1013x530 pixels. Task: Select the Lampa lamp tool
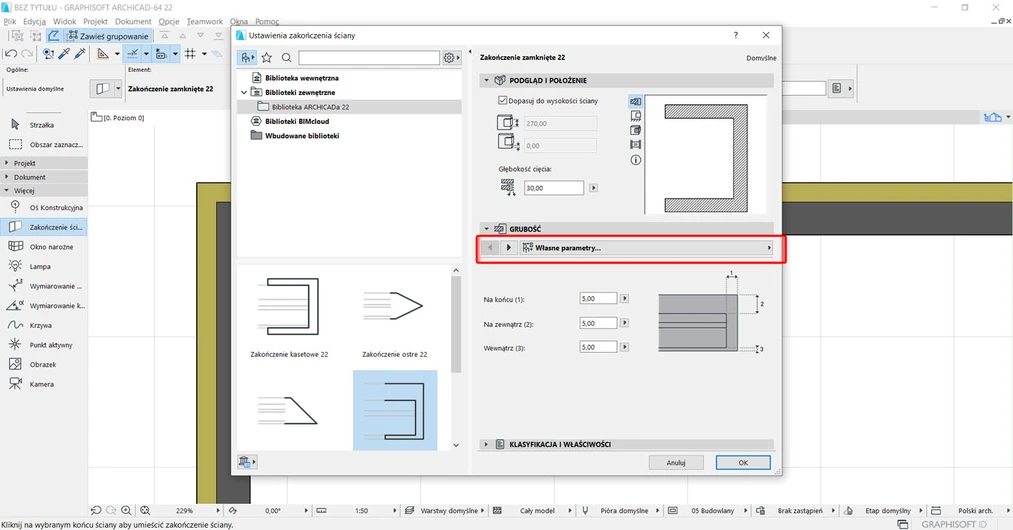click(45, 266)
